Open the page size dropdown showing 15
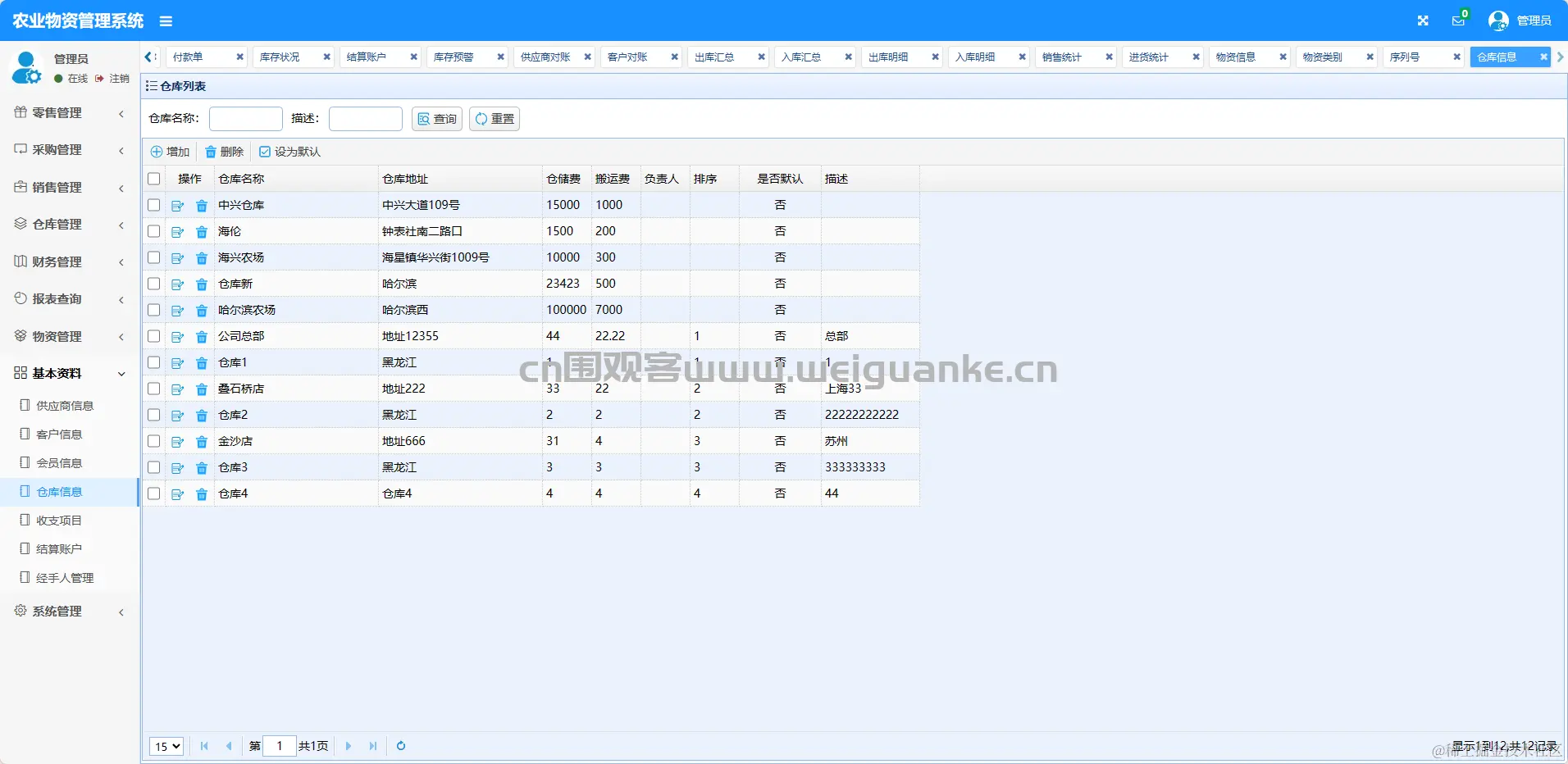 [166, 746]
